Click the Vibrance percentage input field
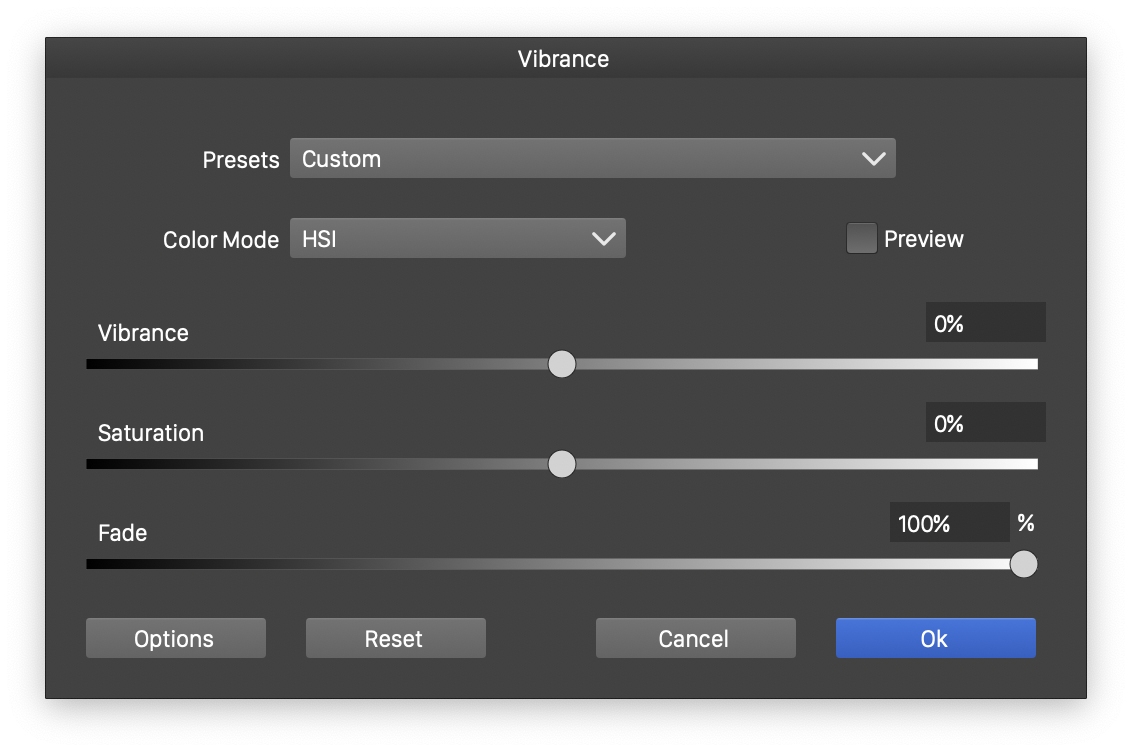Screen dimensions: 1132x752 point(985,323)
